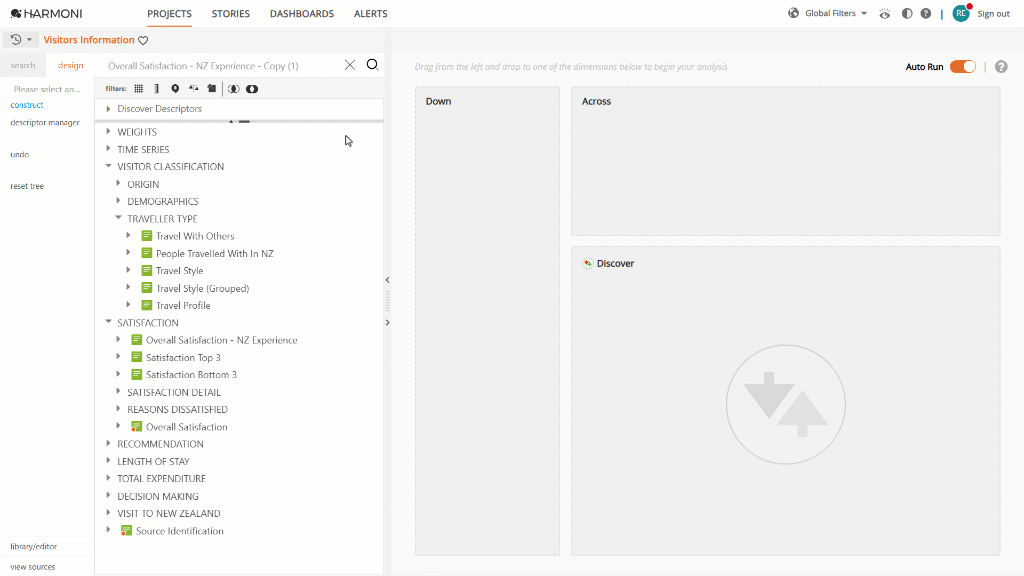The image size is (1024, 576).
Task: Click the folder filter icon in filters toolbar
Action: (x=211, y=89)
